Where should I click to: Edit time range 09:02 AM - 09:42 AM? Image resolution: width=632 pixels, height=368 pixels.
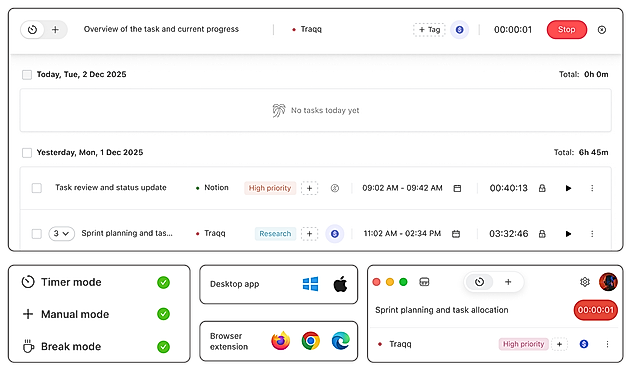click(402, 188)
